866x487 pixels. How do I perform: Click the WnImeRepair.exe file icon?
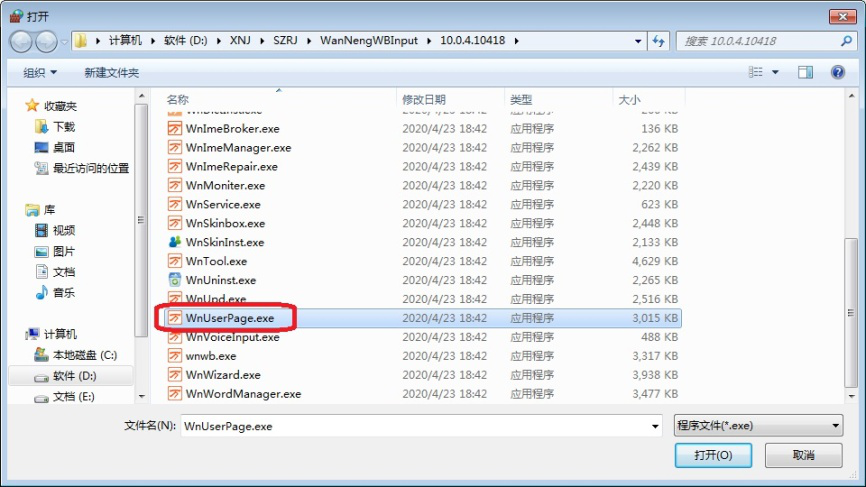coord(175,166)
